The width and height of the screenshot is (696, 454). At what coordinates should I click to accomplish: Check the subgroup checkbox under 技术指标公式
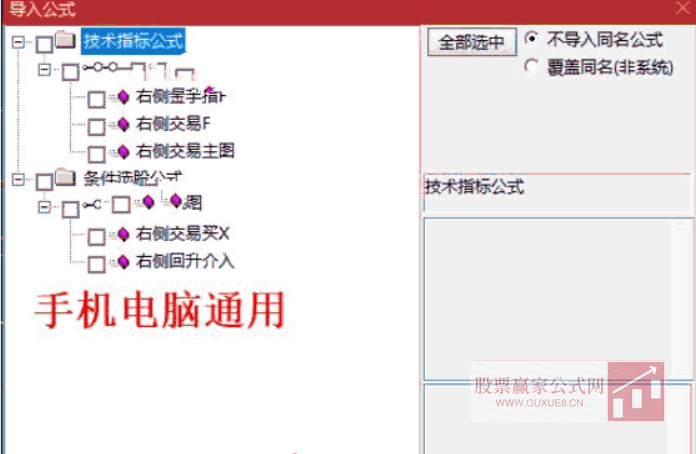pyautogui.click(x=71, y=72)
